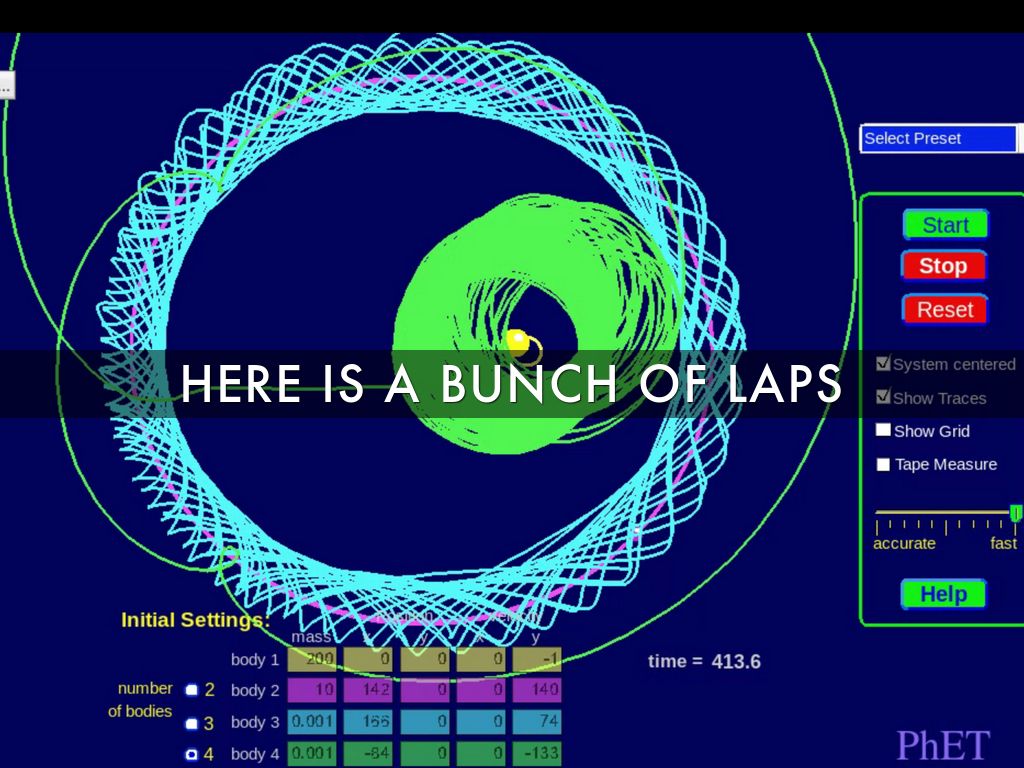The image size is (1024, 768).
Task: Toggle the System centered checkbox
Action: tap(883, 364)
